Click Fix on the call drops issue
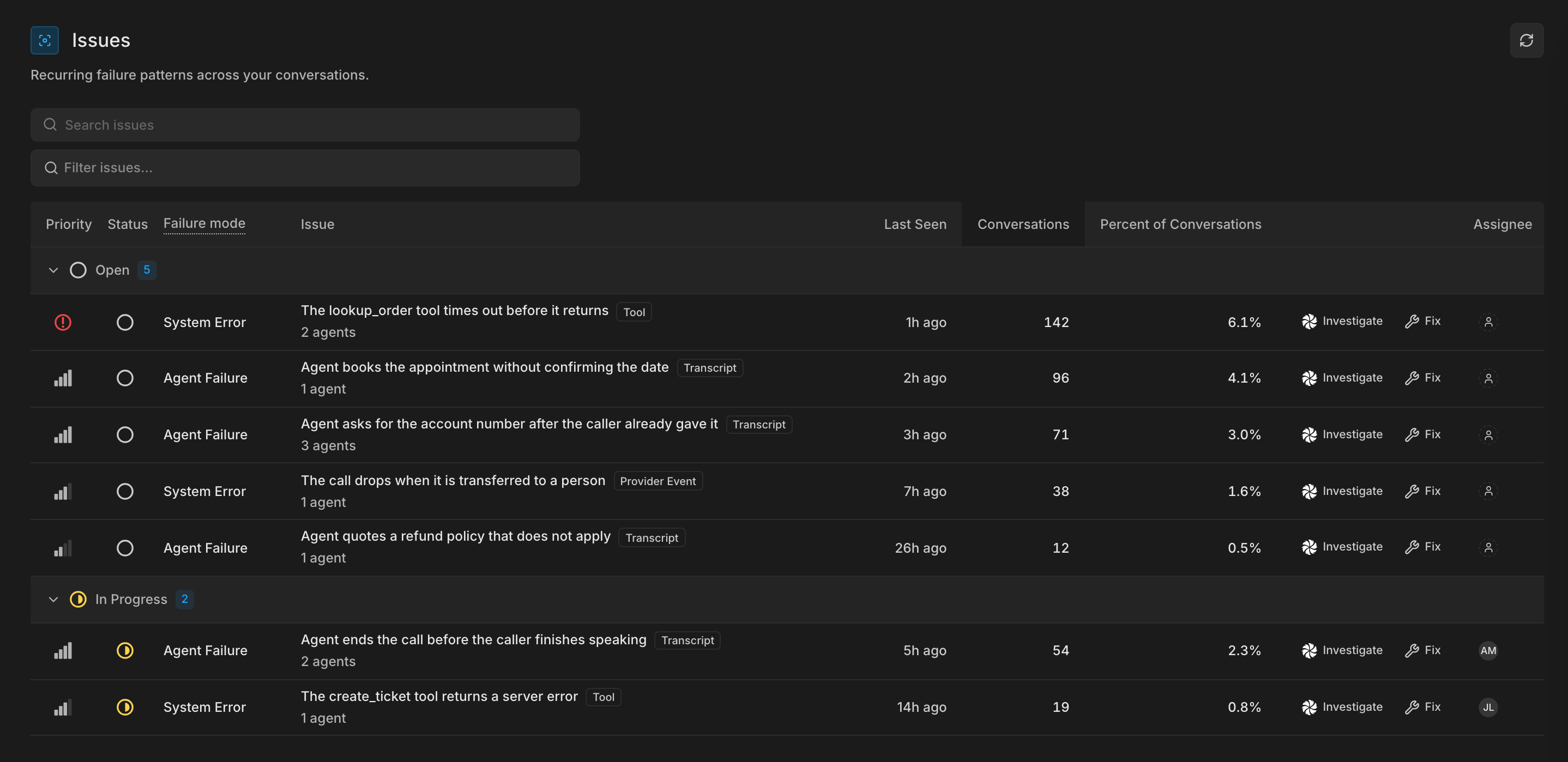The height and width of the screenshot is (762, 1568). (x=1422, y=491)
